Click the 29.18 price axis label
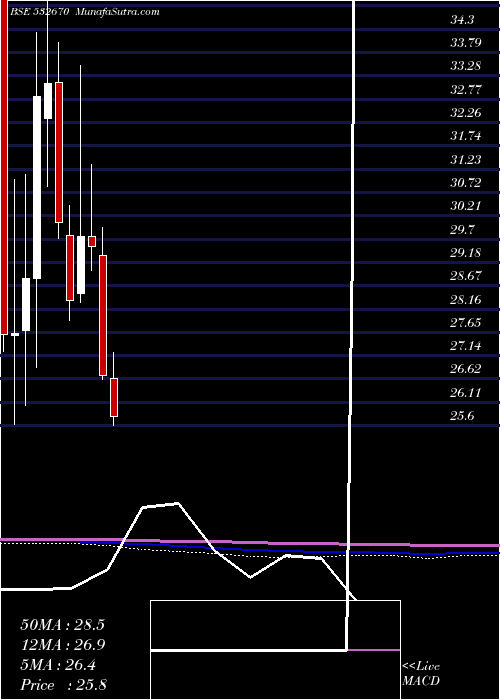This screenshot has height=700, width=500. pyautogui.click(x=466, y=253)
